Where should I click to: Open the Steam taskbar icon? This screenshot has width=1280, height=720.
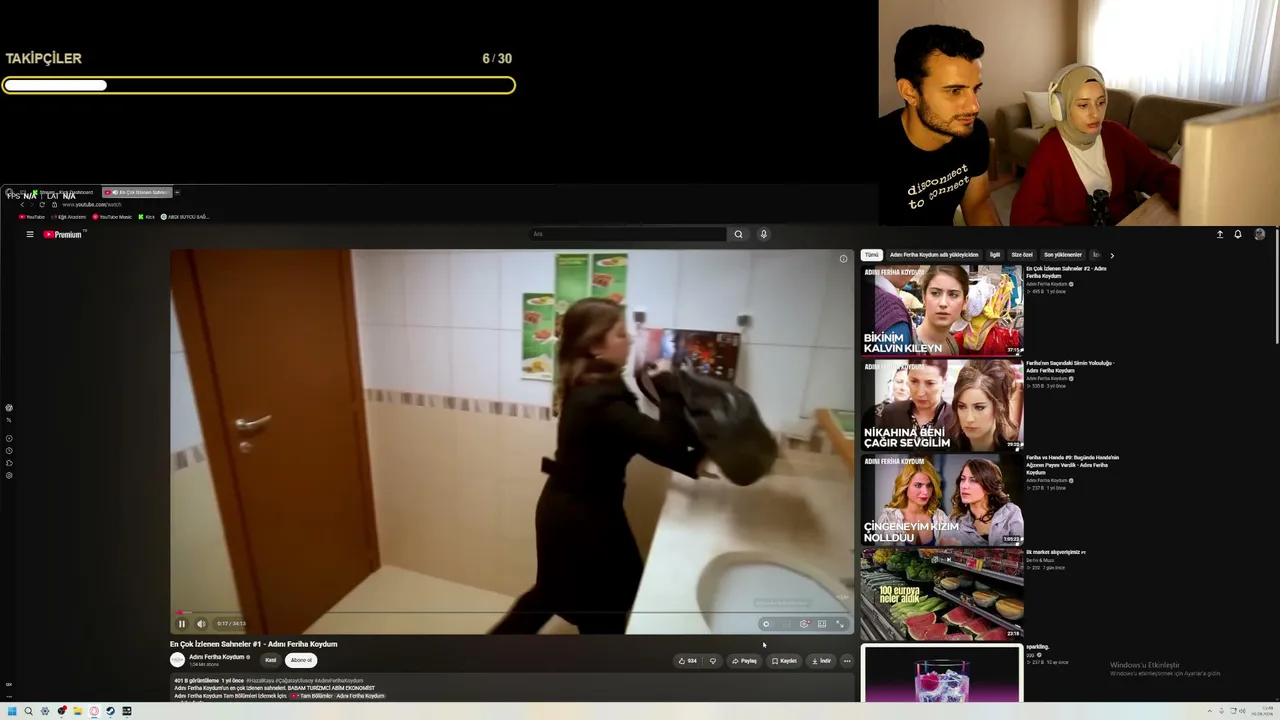click(110, 711)
